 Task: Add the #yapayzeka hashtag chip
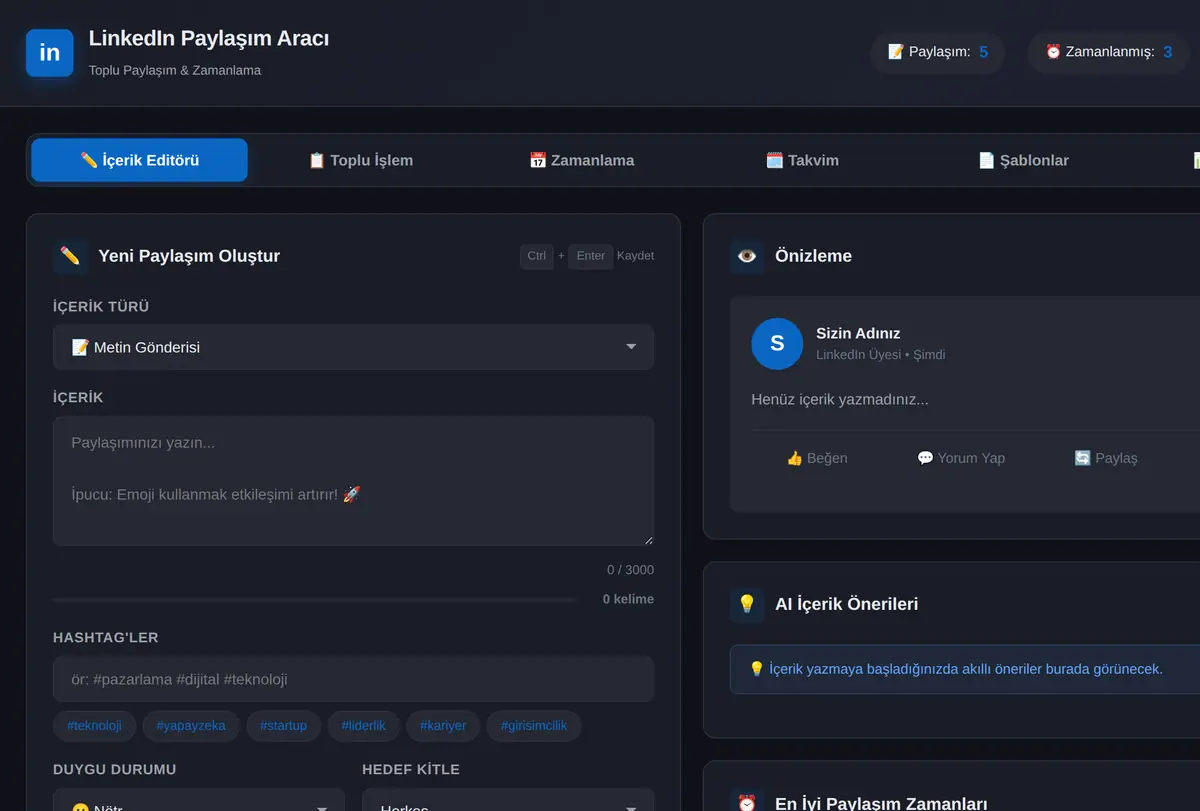pos(191,726)
